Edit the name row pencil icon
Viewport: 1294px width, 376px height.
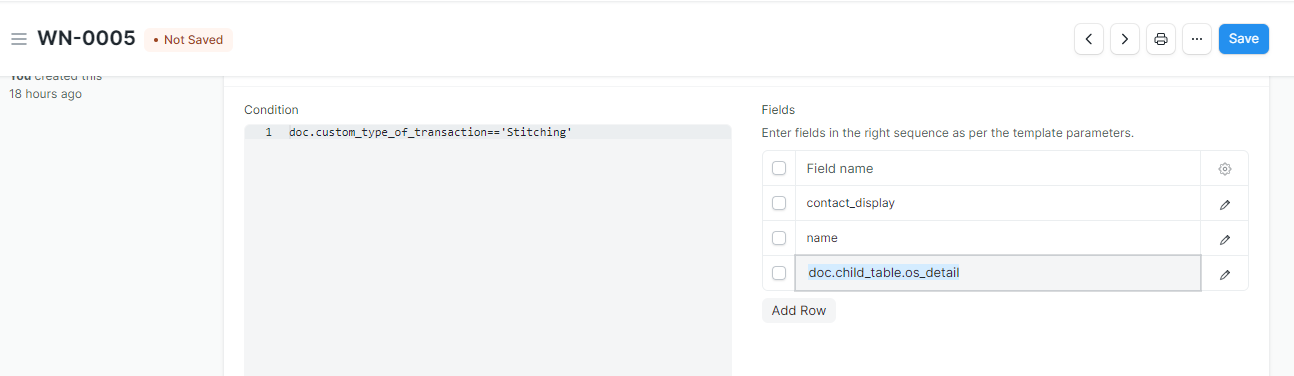click(1224, 239)
